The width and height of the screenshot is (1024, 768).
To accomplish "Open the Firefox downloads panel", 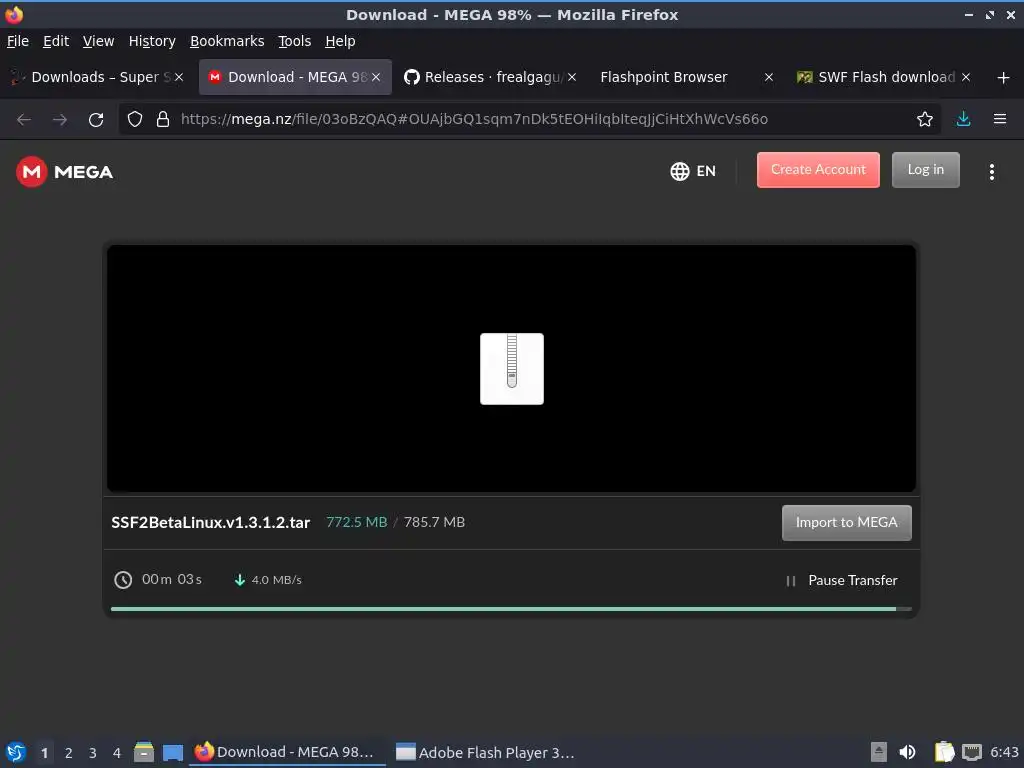I will pos(963,119).
